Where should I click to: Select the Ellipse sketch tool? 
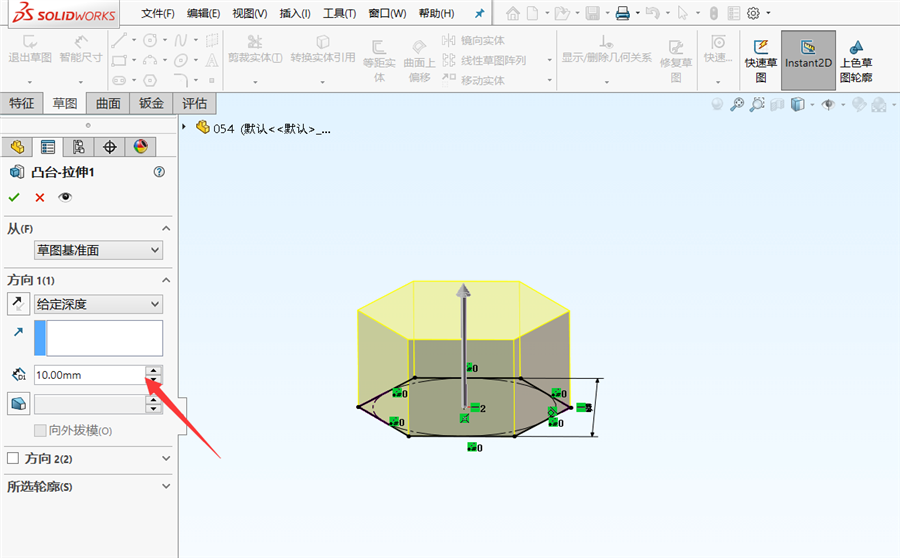click(x=181, y=60)
